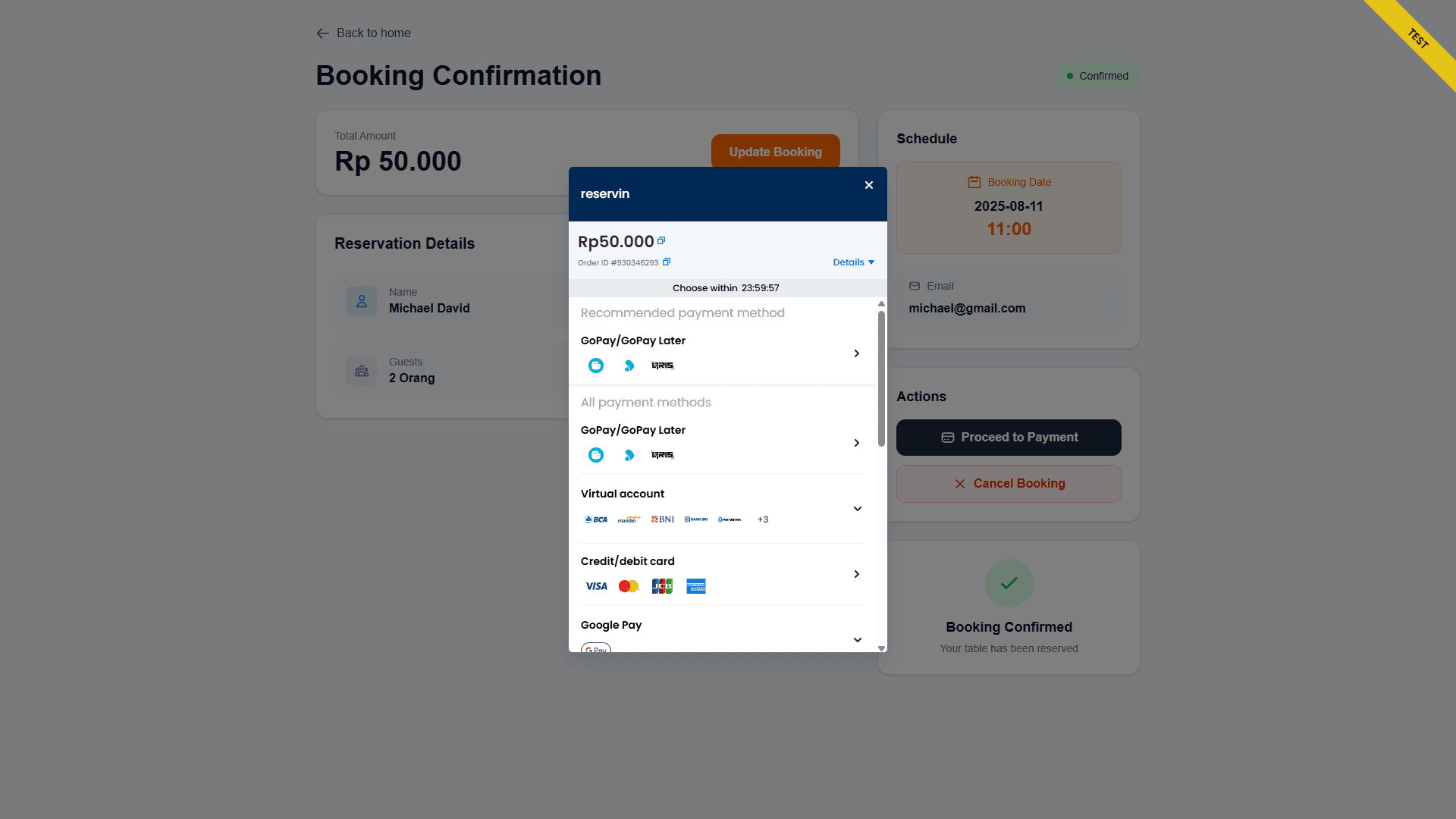The height and width of the screenshot is (819, 1456).
Task: Click the Mandiri bank logo
Action: 629,519
